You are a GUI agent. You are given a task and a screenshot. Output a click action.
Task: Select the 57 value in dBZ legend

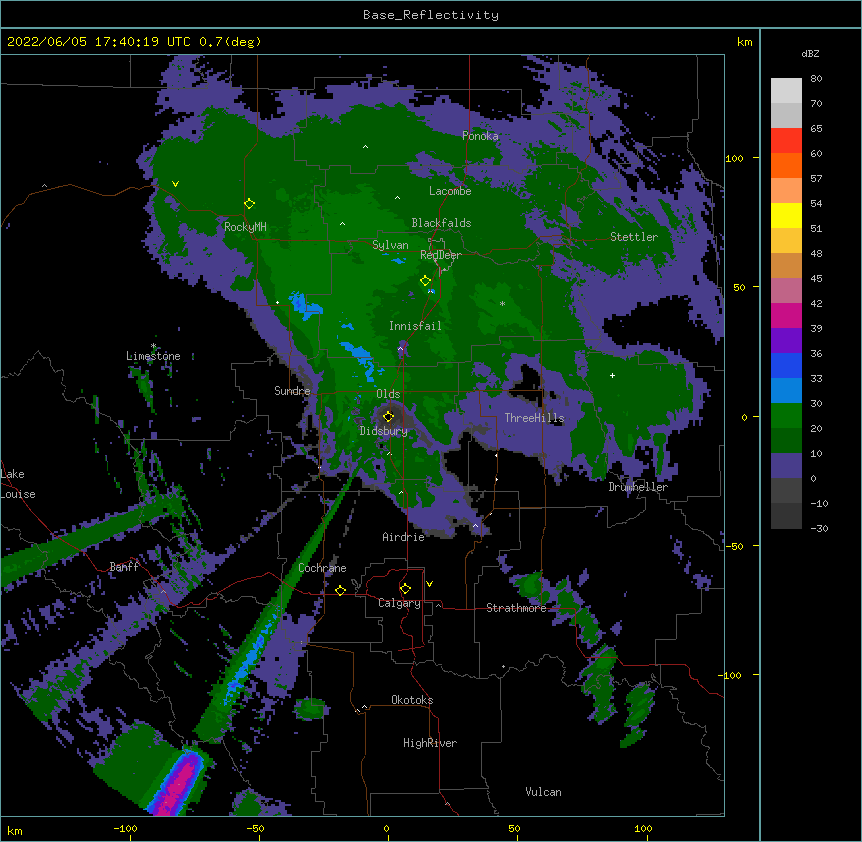click(x=816, y=179)
